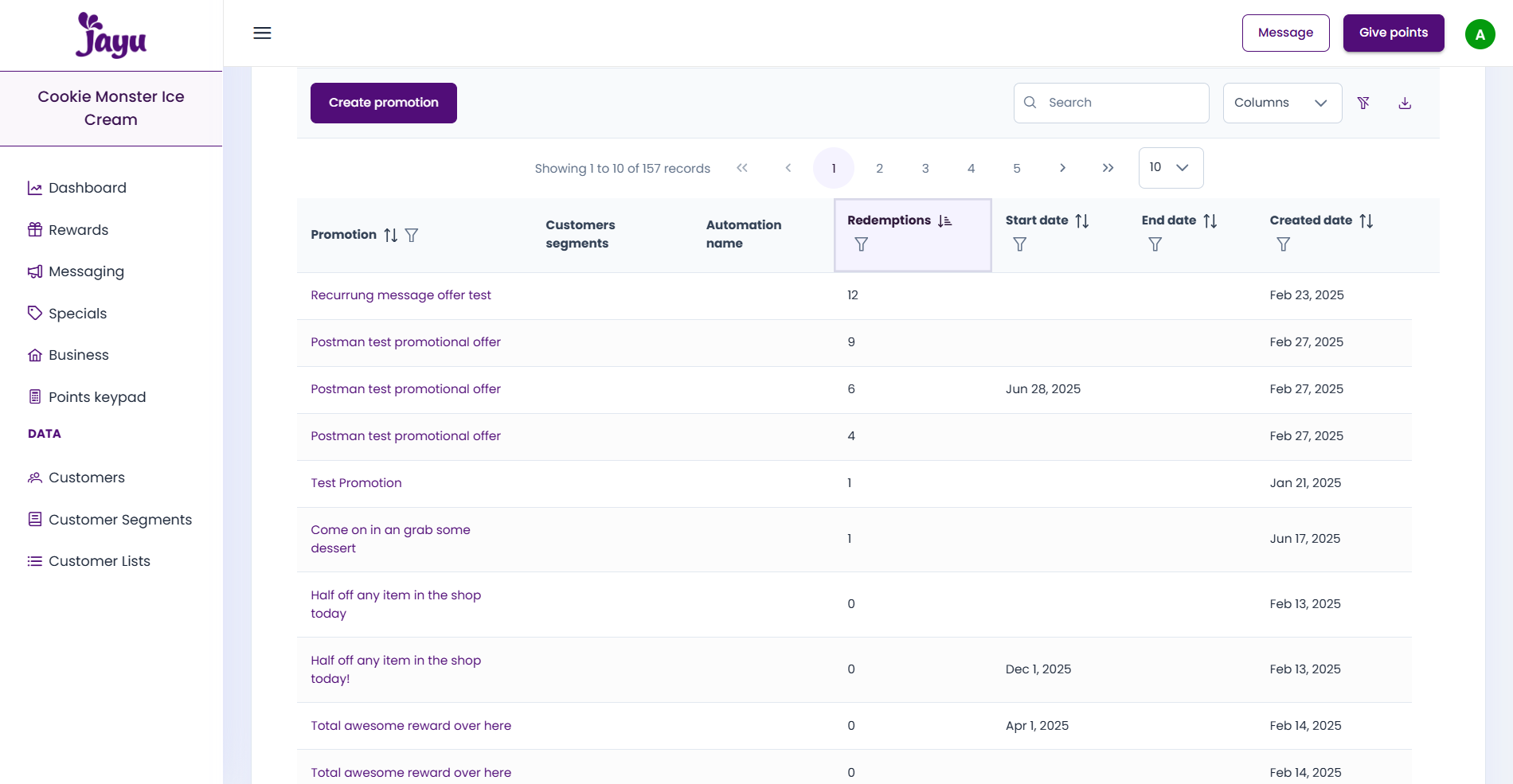Click the Create promotion button
This screenshot has height=784, width=1513.
(383, 103)
